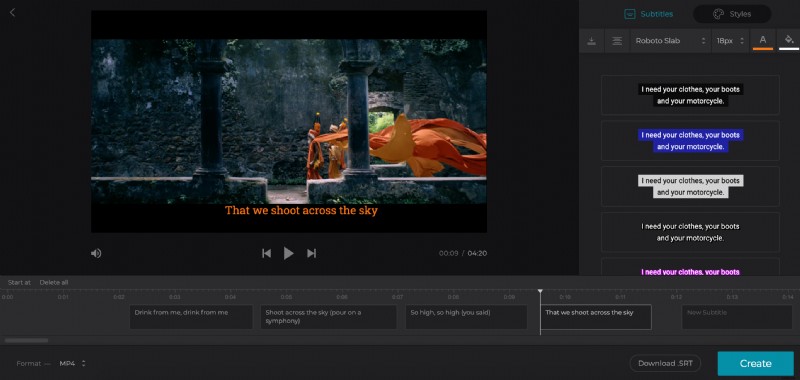Image resolution: width=800 pixels, height=380 pixels.
Task: Skip to previous subtitle
Action: (266, 253)
